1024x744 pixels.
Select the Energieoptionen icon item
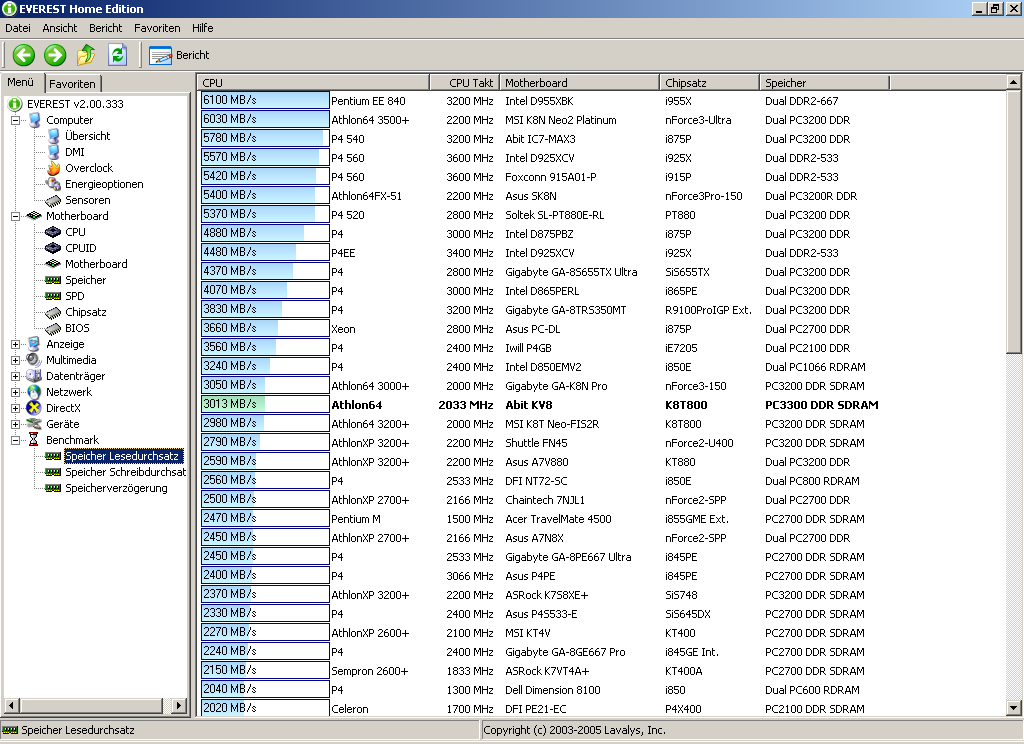tap(54, 184)
